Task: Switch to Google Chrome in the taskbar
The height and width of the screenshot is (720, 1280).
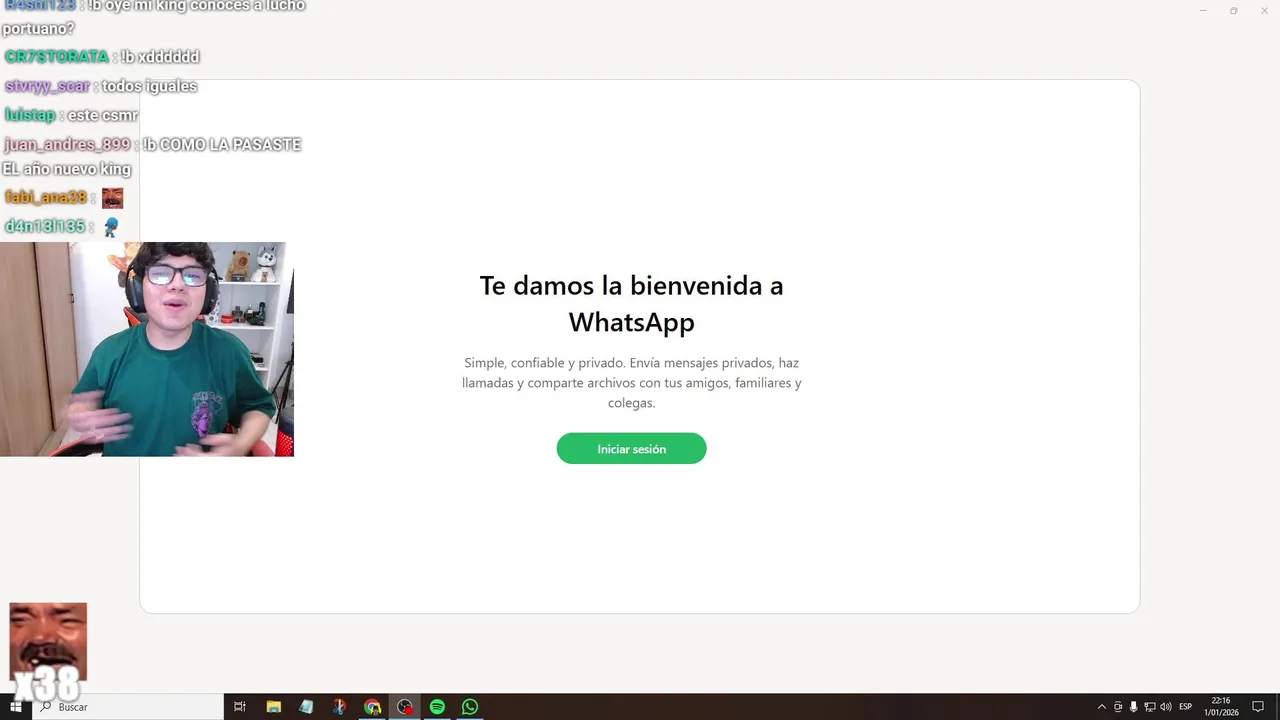Action: [x=372, y=707]
